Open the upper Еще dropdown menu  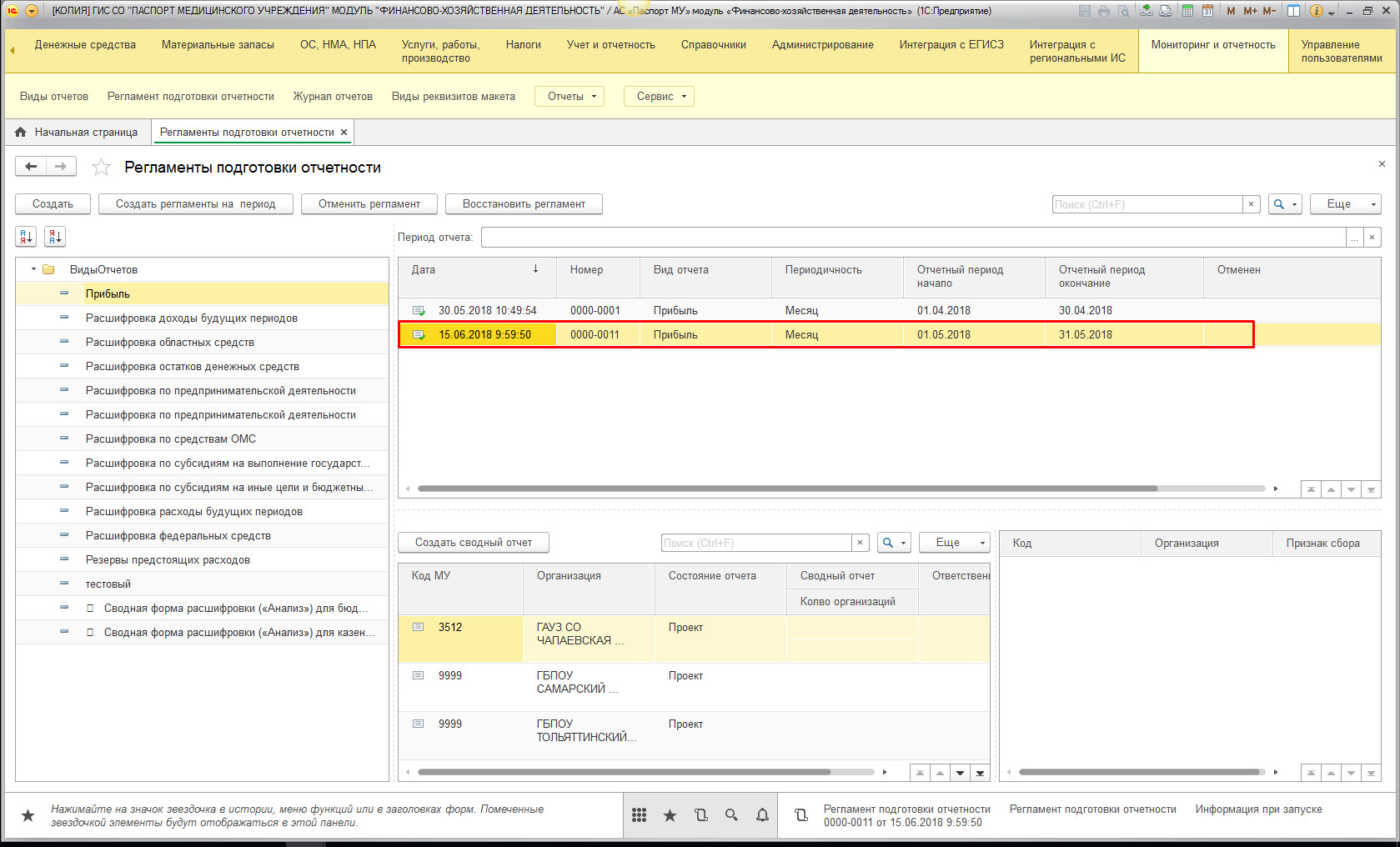pyautogui.click(x=1345, y=204)
